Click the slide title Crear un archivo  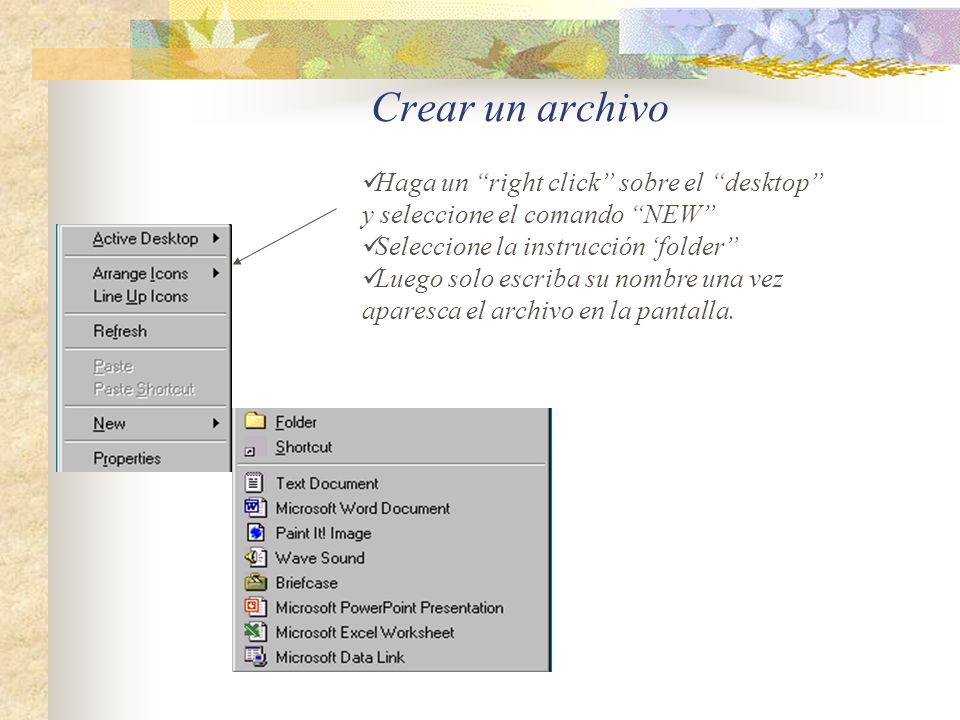click(x=520, y=107)
